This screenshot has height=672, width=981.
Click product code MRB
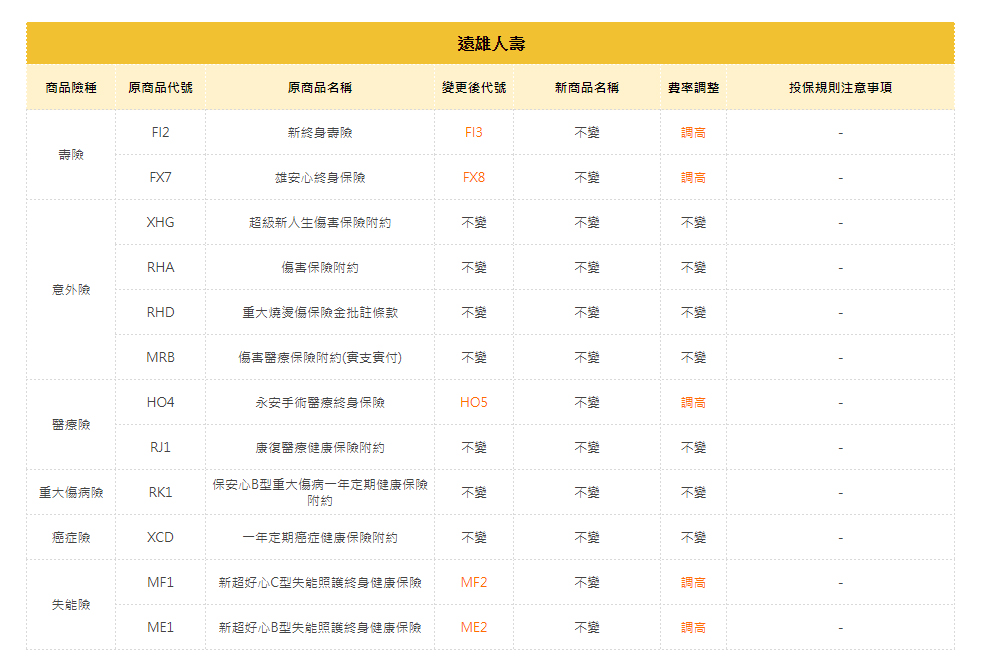coord(160,357)
